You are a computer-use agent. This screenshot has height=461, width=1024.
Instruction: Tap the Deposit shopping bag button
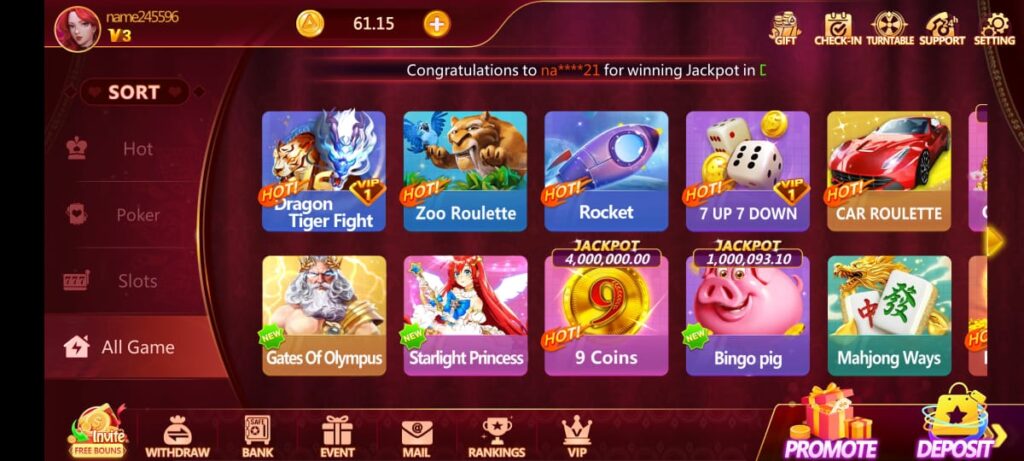point(956,424)
